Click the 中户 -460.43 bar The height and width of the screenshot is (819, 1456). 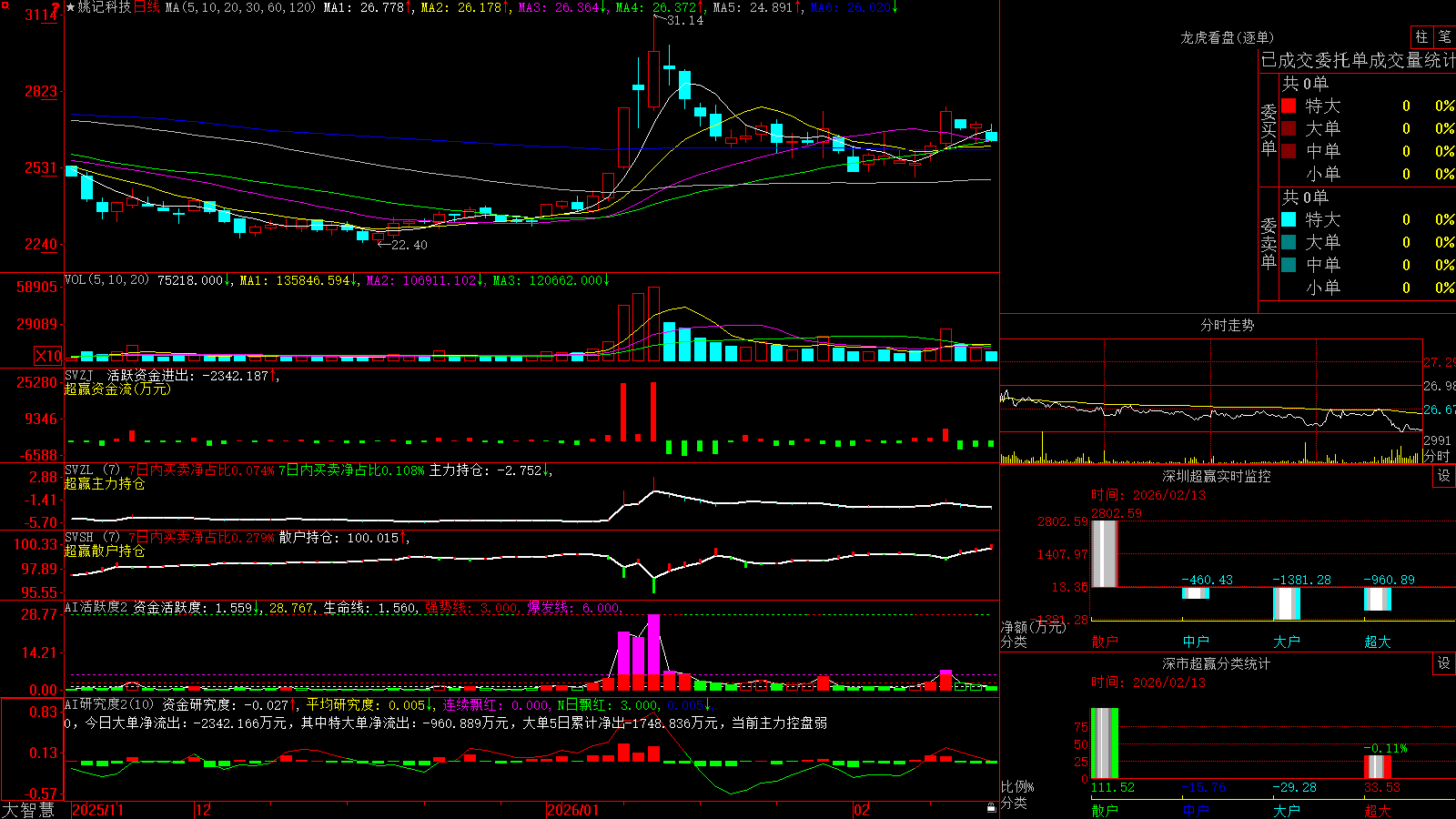(x=1195, y=592)
